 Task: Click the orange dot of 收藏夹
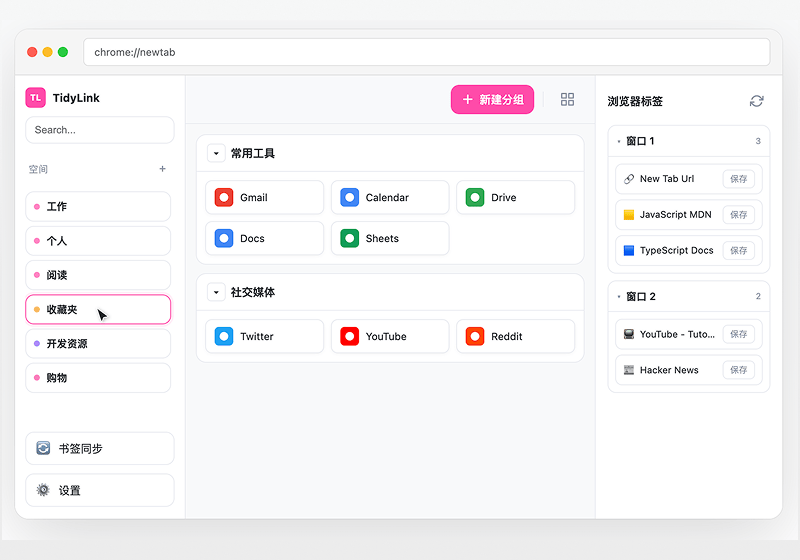tap(37, 309)
